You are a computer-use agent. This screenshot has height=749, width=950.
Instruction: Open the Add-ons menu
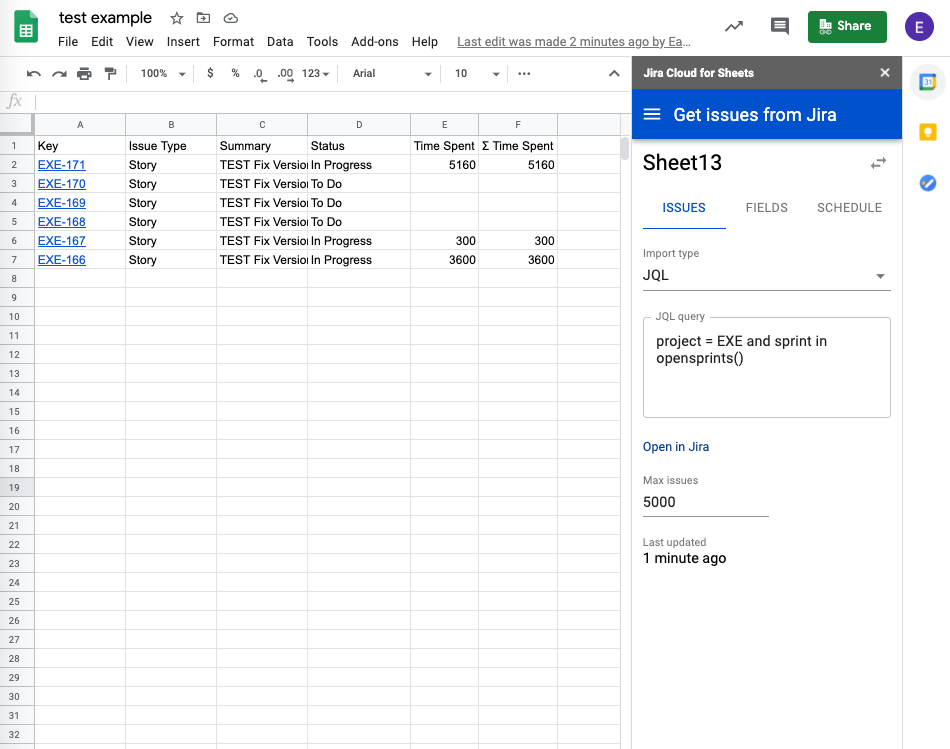[x=374, y=42]
